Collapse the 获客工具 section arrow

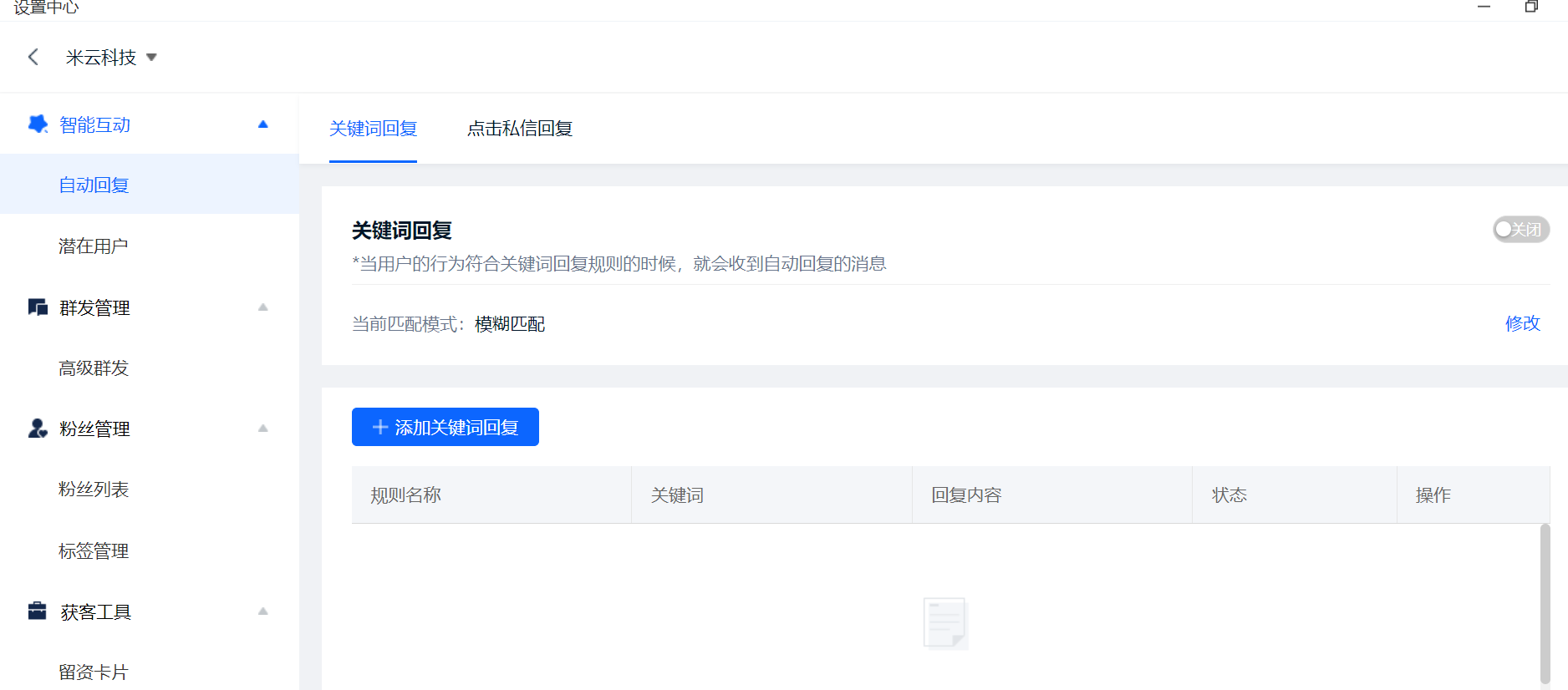click(x=263, y=611)
